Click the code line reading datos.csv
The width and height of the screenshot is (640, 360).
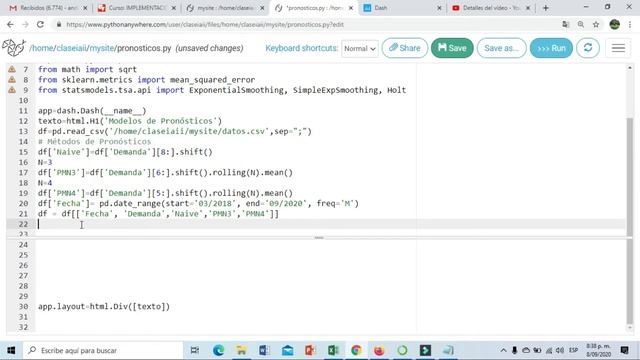(x=175, y=131)
